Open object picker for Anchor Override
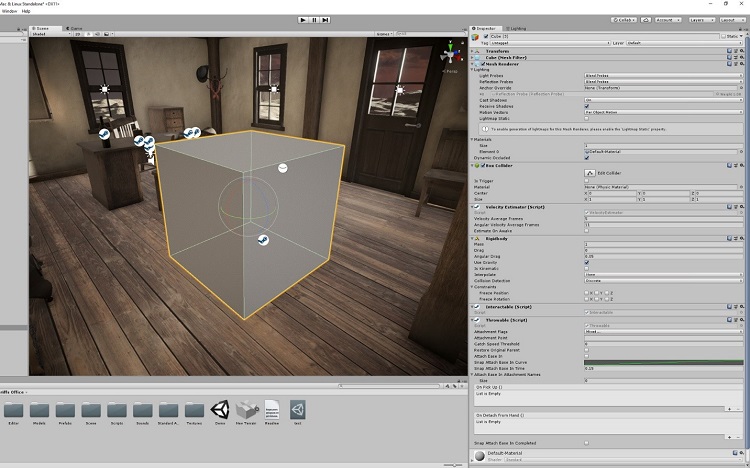 pyautogui.click(x=741, y=88)
